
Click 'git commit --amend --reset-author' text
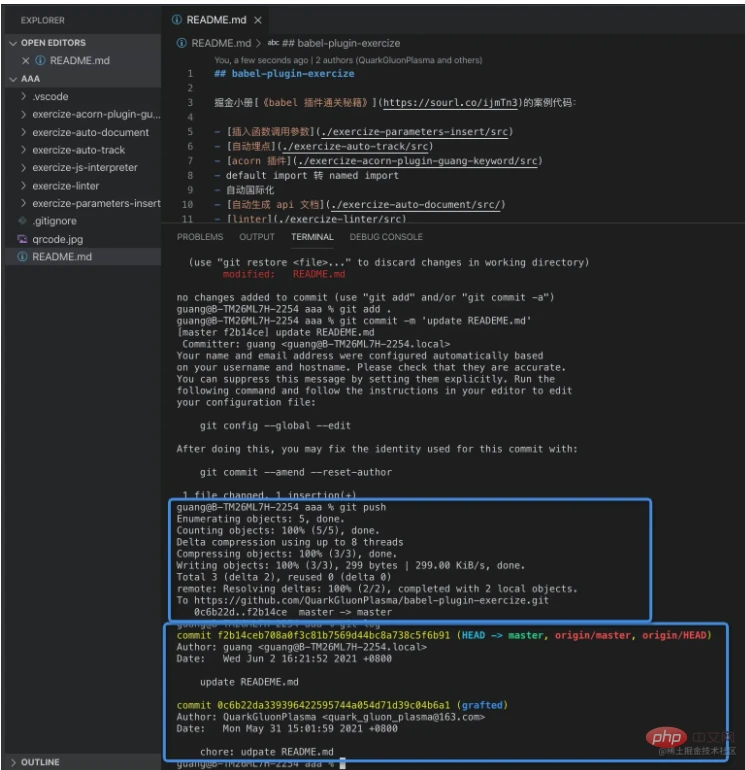coord(296,472)
